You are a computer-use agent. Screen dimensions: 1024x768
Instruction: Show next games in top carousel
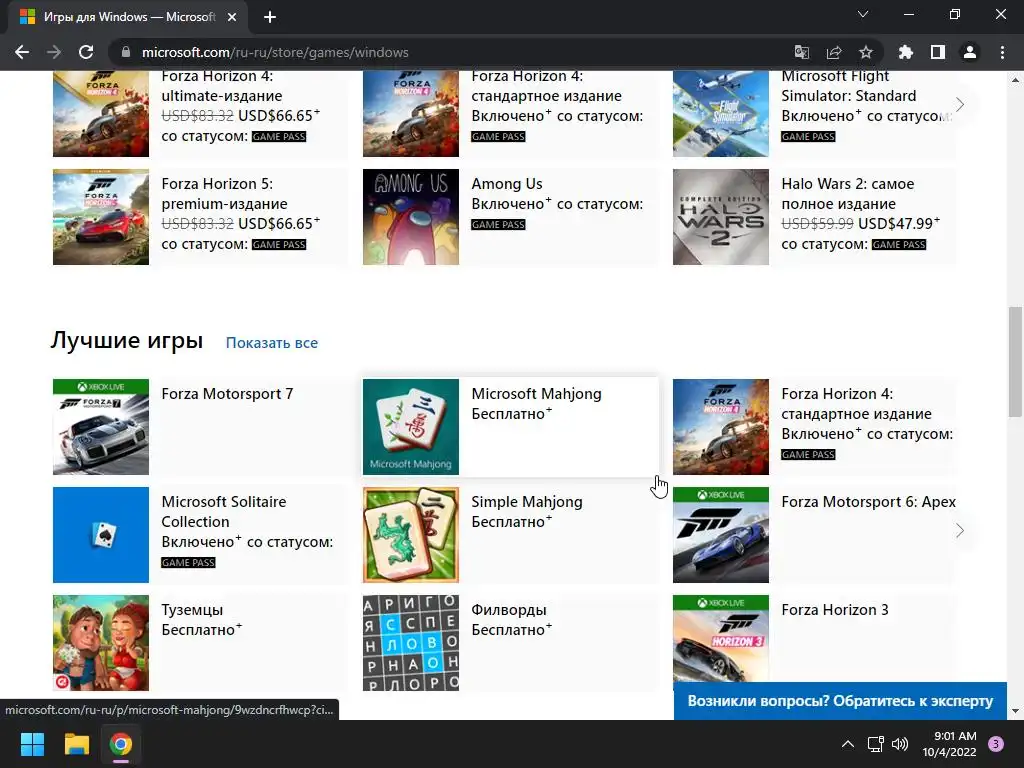click(959, 104)
